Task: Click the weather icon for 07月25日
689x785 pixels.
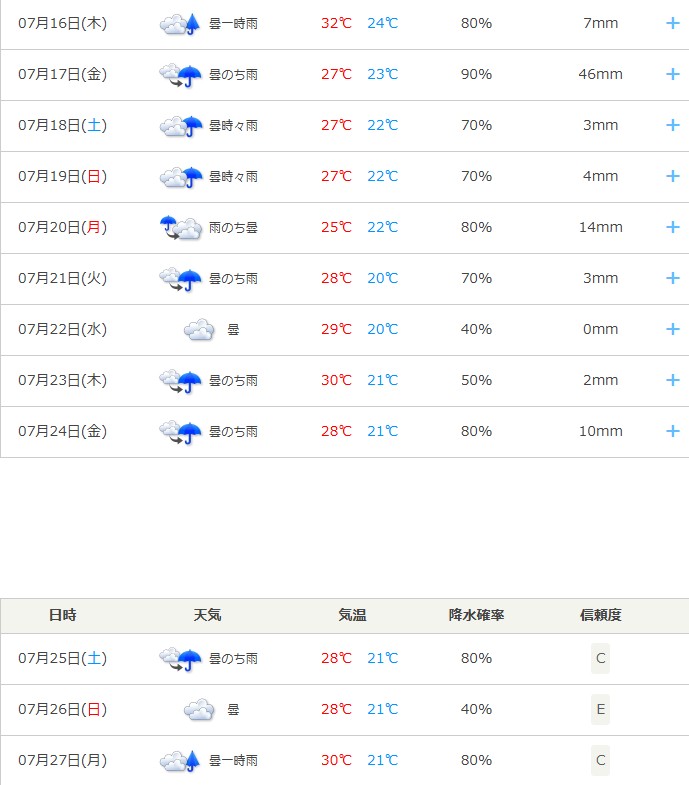Action: coord(180,659)
